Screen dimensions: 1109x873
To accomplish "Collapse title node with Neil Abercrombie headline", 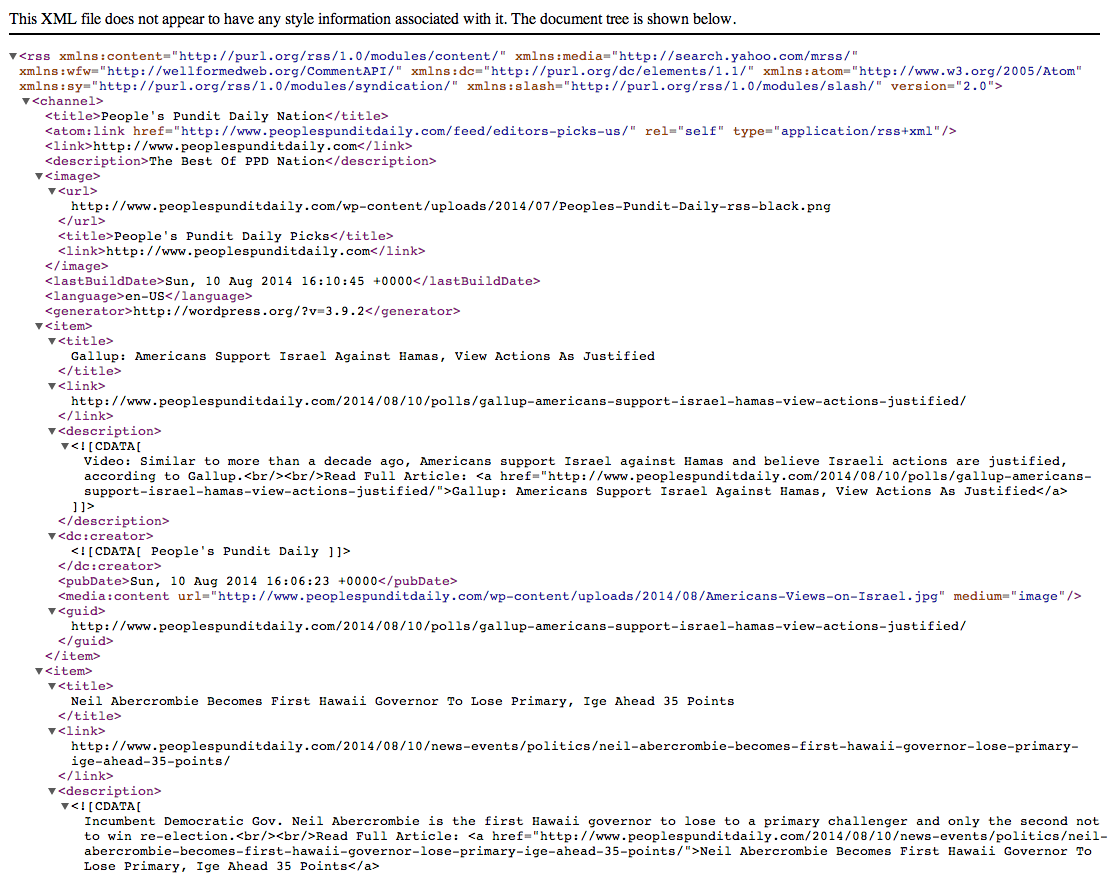I will click(x=52, y=686).
